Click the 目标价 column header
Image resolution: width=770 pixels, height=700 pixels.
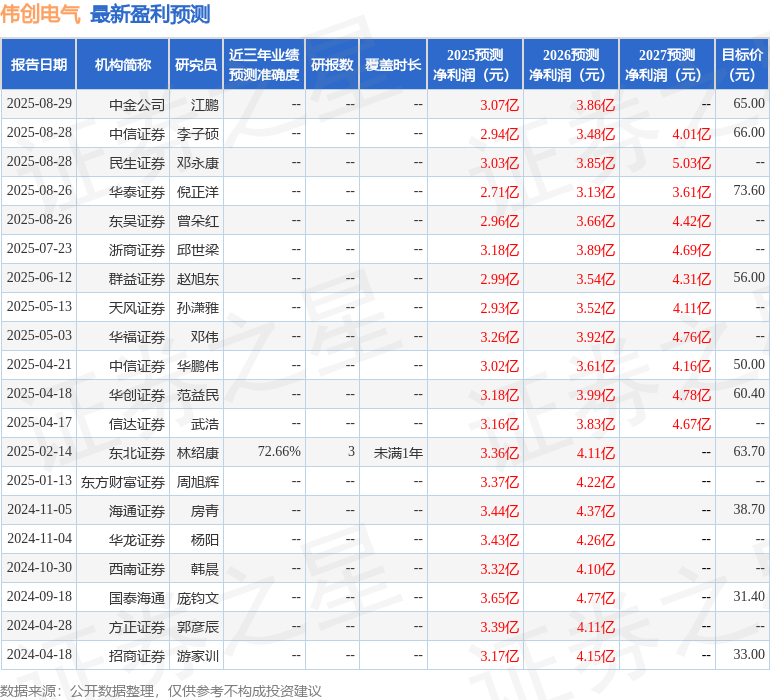pos(742,65)
